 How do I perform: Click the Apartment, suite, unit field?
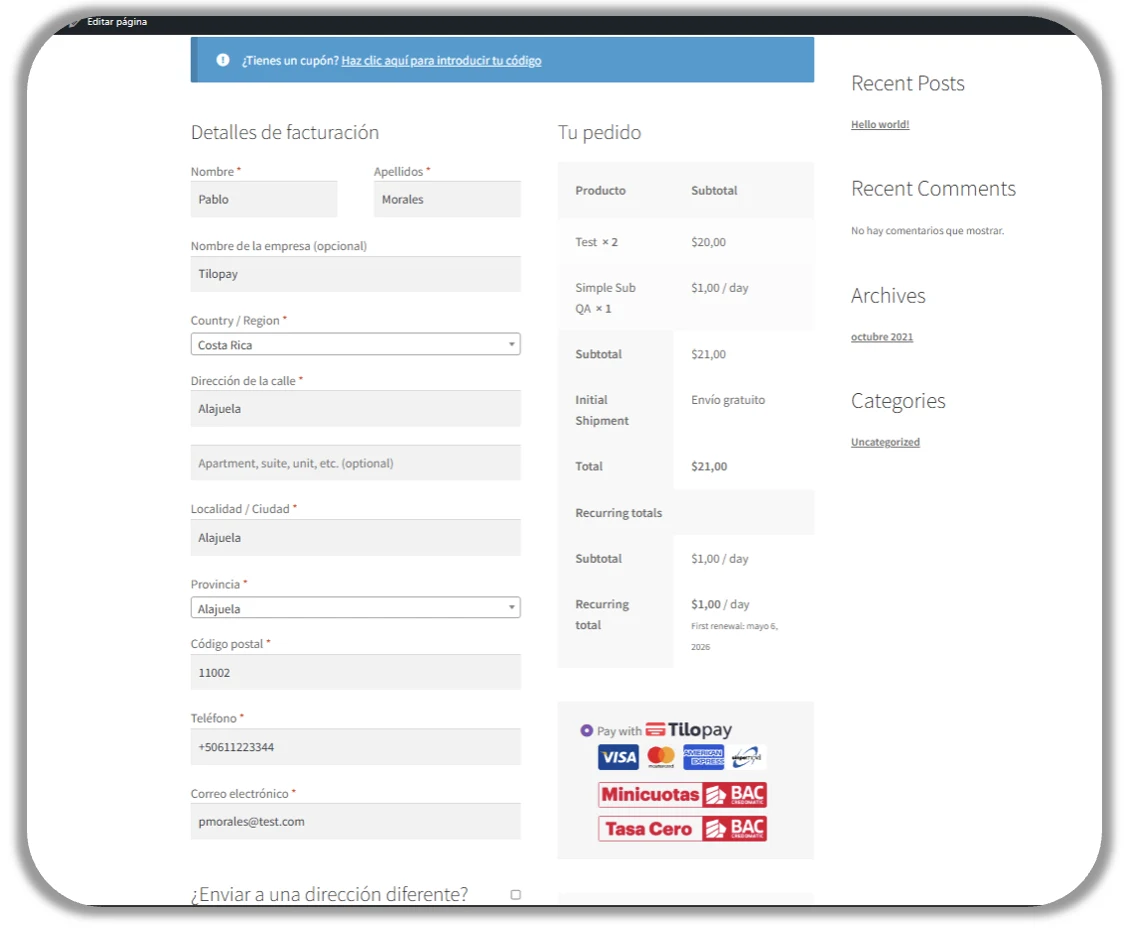pyautogui.click(x=355, y=463)
